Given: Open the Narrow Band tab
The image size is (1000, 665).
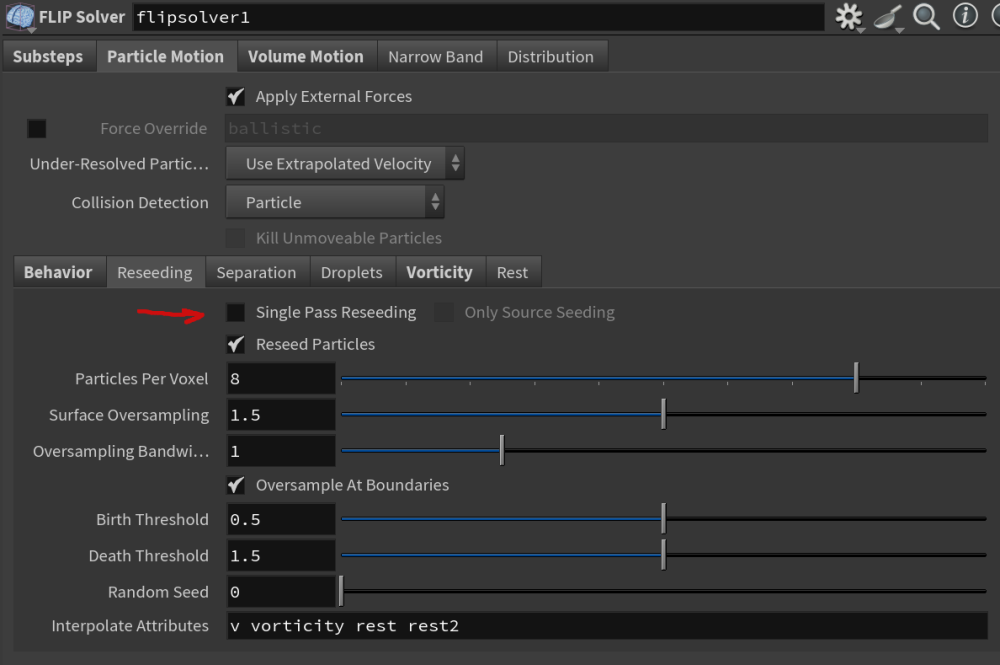Looking at the screenshot, I should pos(435,57).
